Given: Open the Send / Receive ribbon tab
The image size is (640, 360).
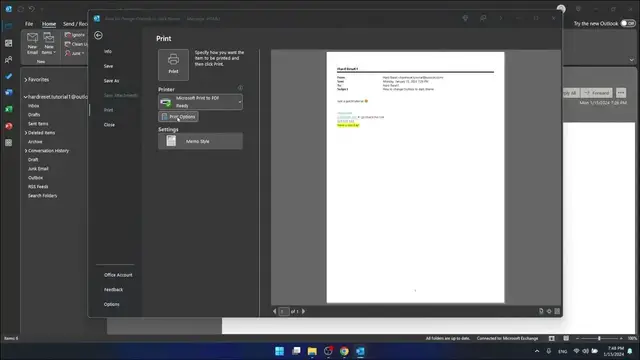Looking at the screenshot, I should (75, 24).
